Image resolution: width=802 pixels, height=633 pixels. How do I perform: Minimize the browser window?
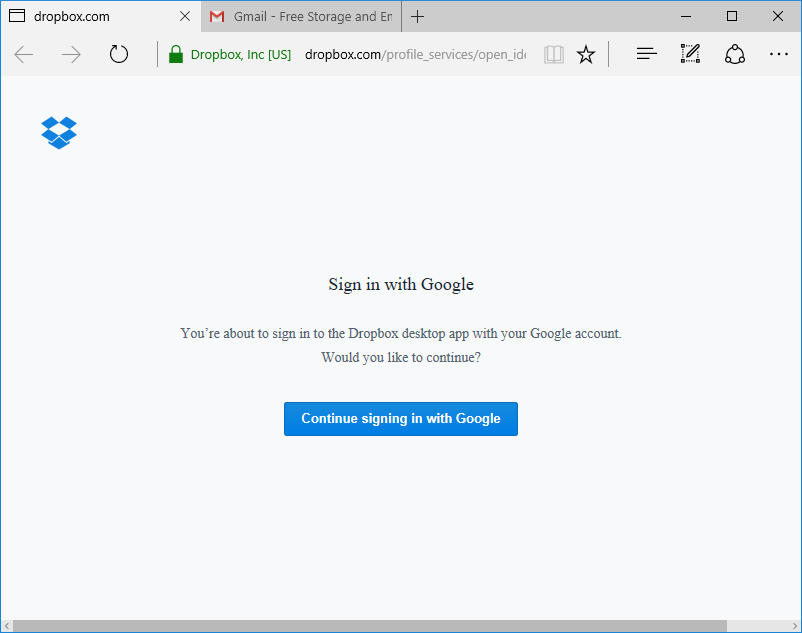(x=686, y=16)
